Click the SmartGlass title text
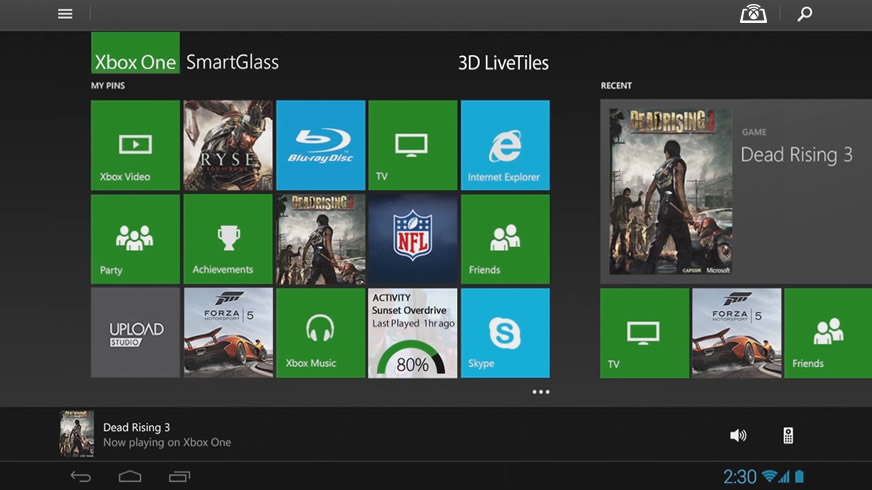 coord(232,62)
